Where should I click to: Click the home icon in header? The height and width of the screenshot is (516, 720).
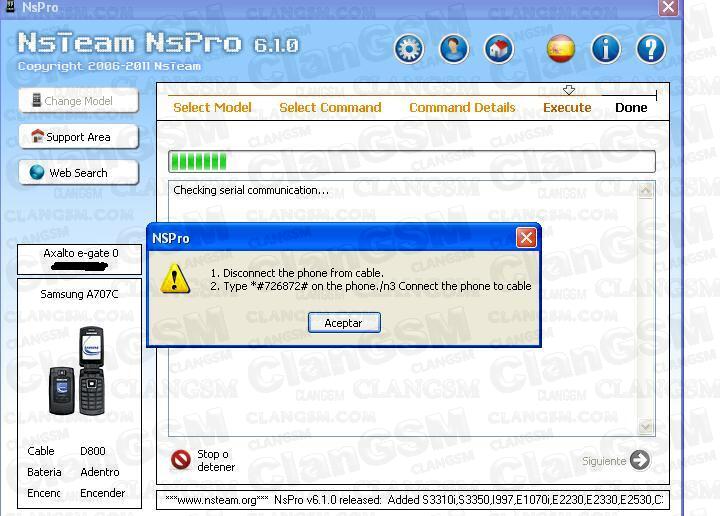click(499, 49)
